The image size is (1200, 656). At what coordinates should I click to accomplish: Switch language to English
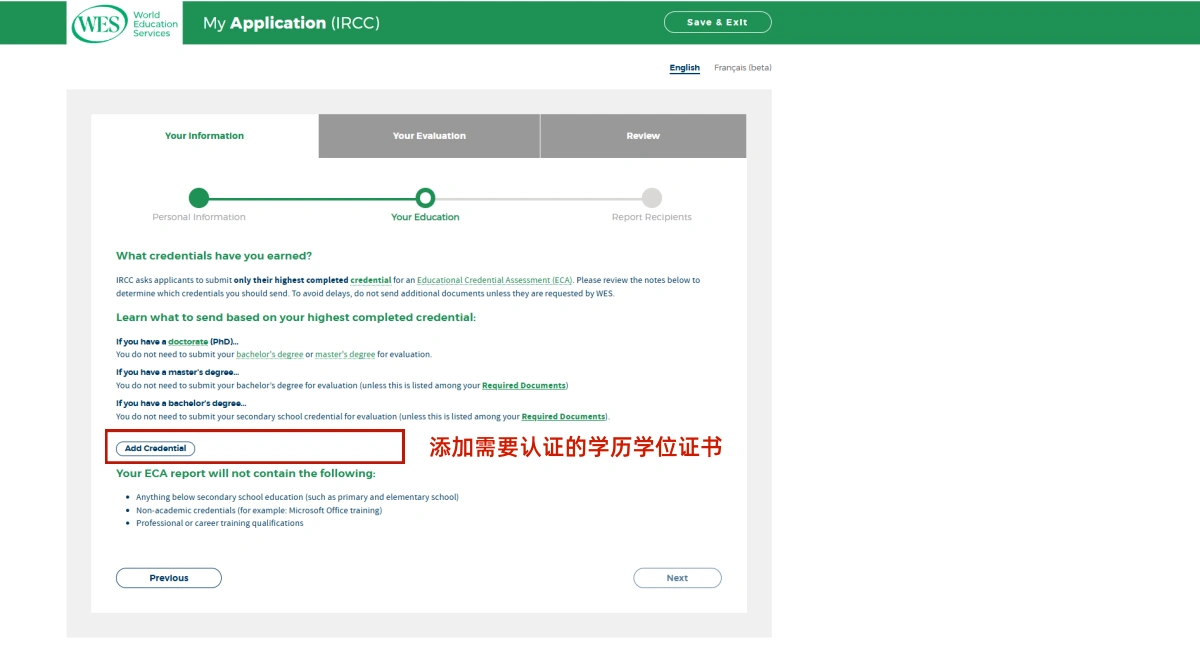click(x=685, y=68)
